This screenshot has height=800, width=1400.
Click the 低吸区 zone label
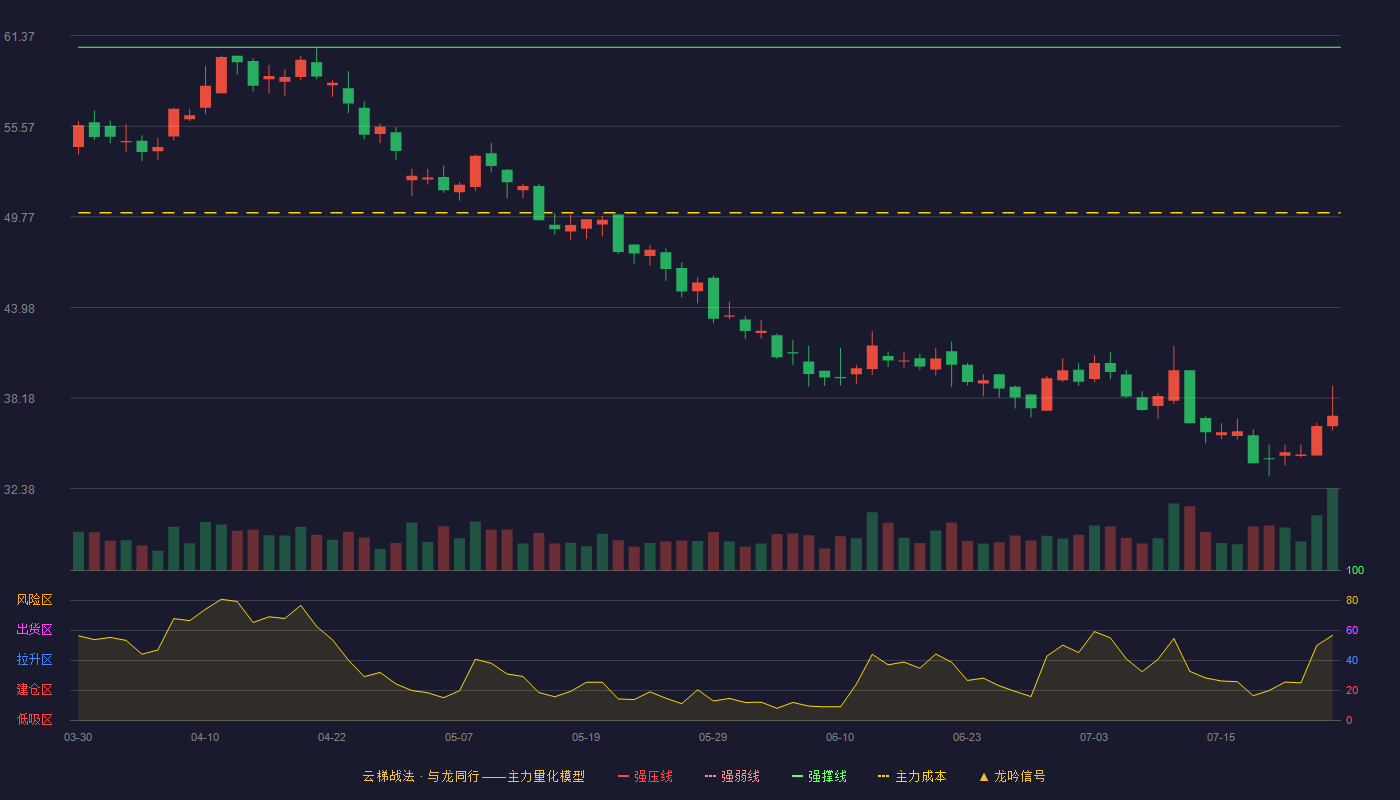(x=34, y=719)
